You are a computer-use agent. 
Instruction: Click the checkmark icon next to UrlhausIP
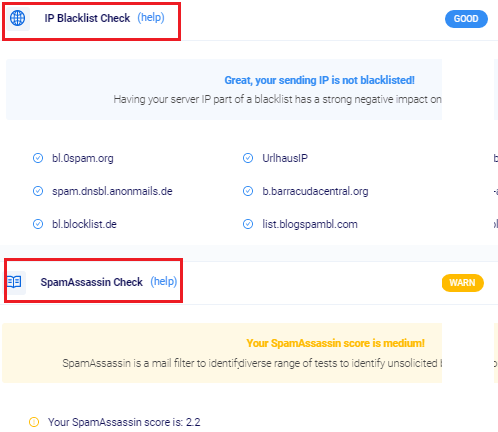[x=248, y=158]
